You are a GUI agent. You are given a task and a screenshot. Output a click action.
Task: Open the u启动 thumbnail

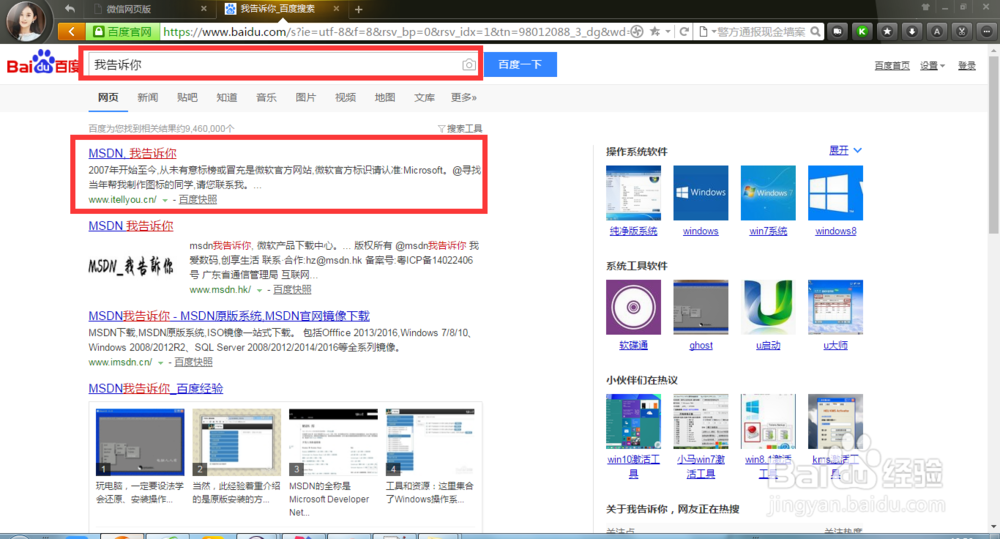tap(768, 307)
